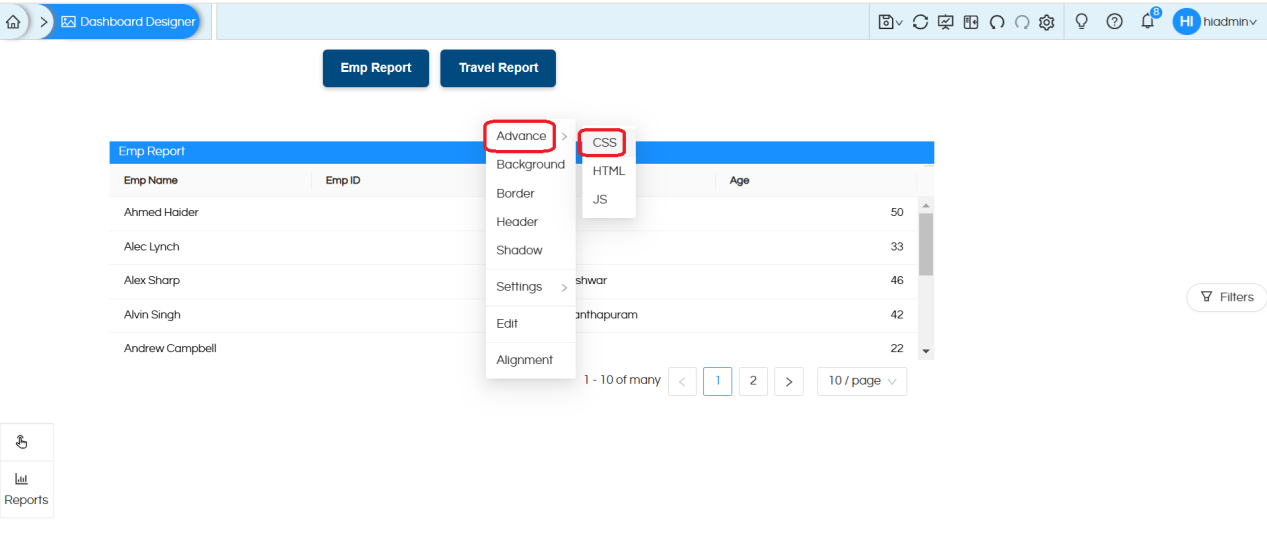Click the table scrollbar up arrow
The image size is (1267, 545).
(x=926, y=205)
